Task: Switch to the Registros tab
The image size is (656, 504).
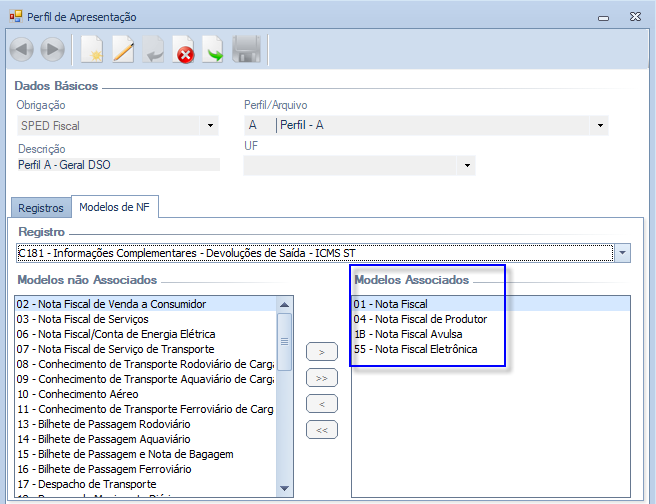Action: point(41,208)
